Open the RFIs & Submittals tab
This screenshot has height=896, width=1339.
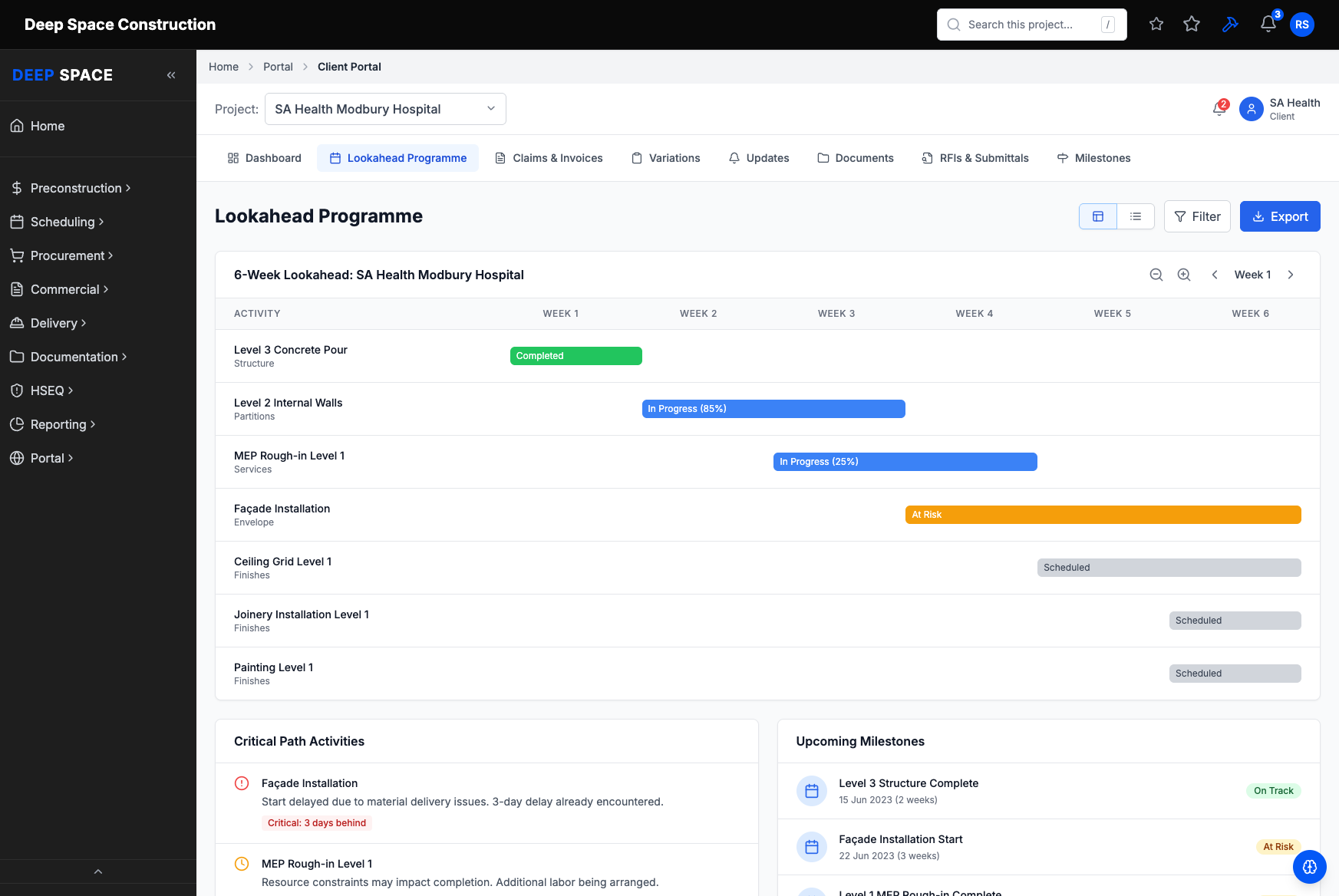[x=975, y=158]
